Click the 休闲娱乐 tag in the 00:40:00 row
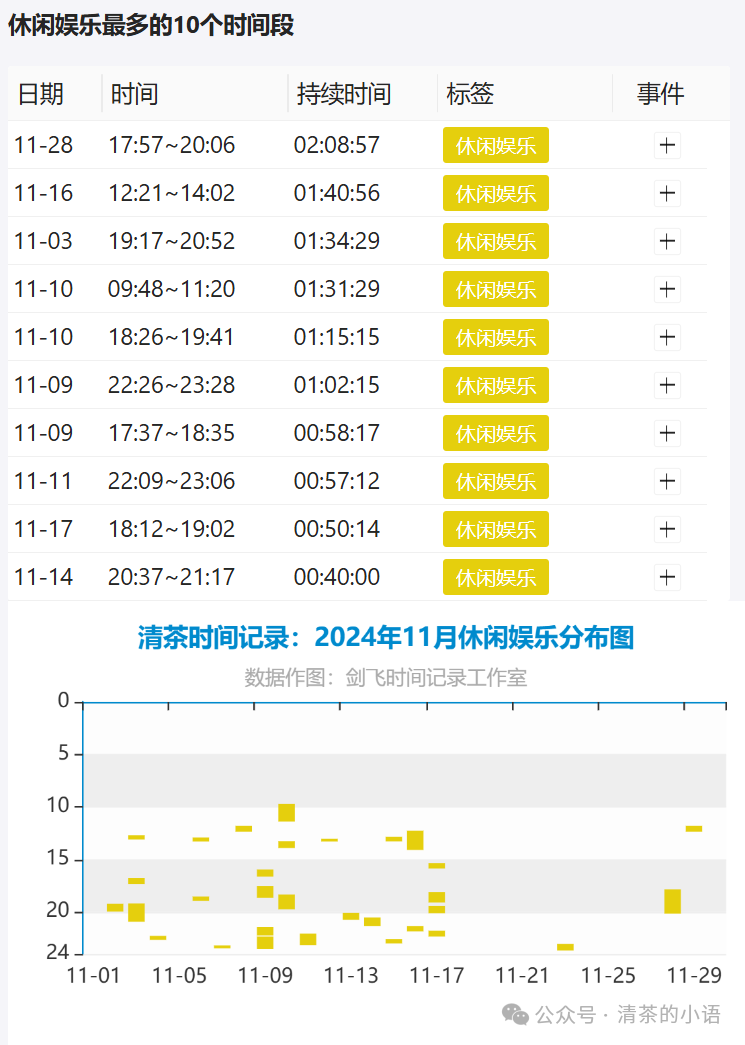 point(496,577)
